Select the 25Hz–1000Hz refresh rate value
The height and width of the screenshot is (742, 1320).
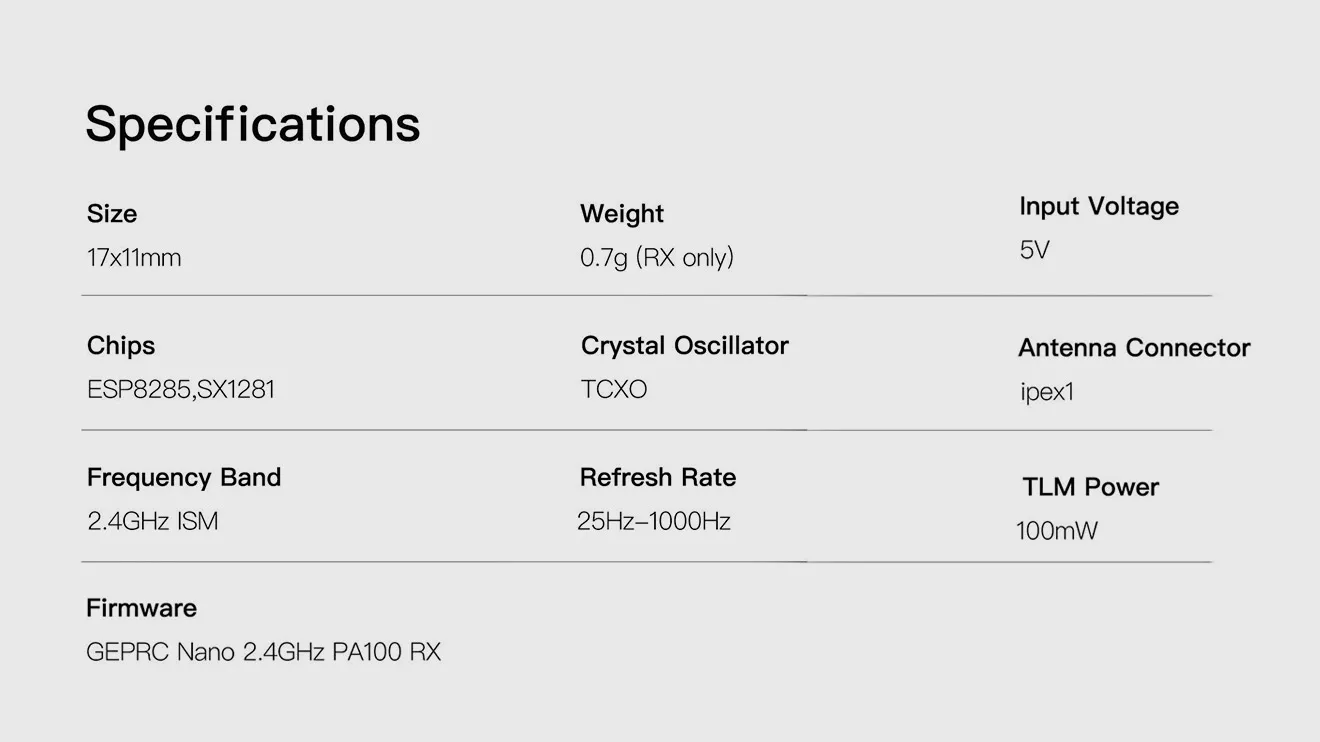[654, 521]
